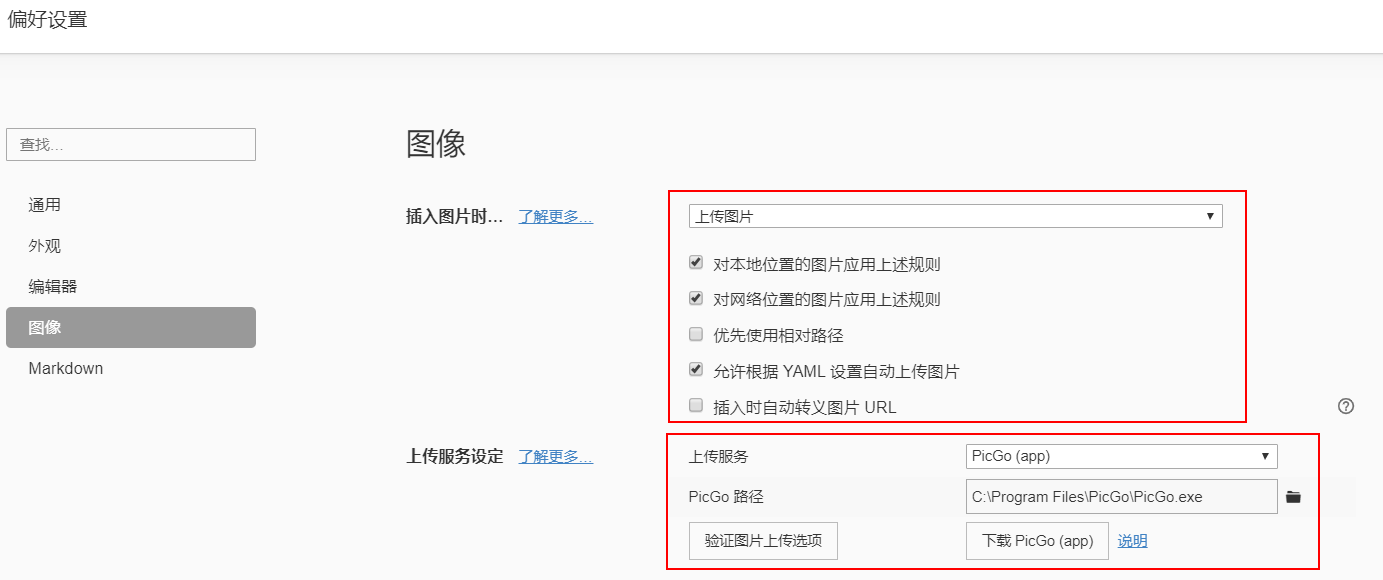Open 了解更多 link beside 插入图片时
The height and width of the screenshot is (580, 1383).
[x=555, y=216]
